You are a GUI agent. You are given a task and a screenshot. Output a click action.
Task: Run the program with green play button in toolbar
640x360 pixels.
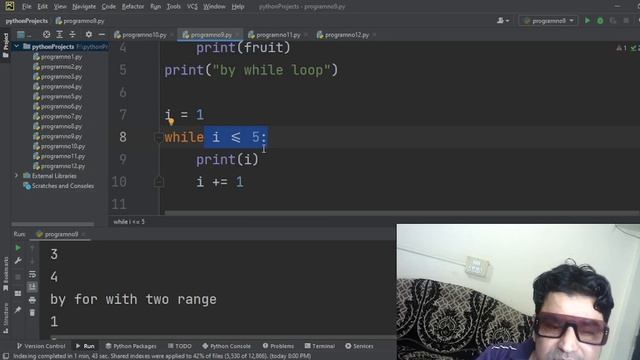pyautogui.click(x=587, y=20)
